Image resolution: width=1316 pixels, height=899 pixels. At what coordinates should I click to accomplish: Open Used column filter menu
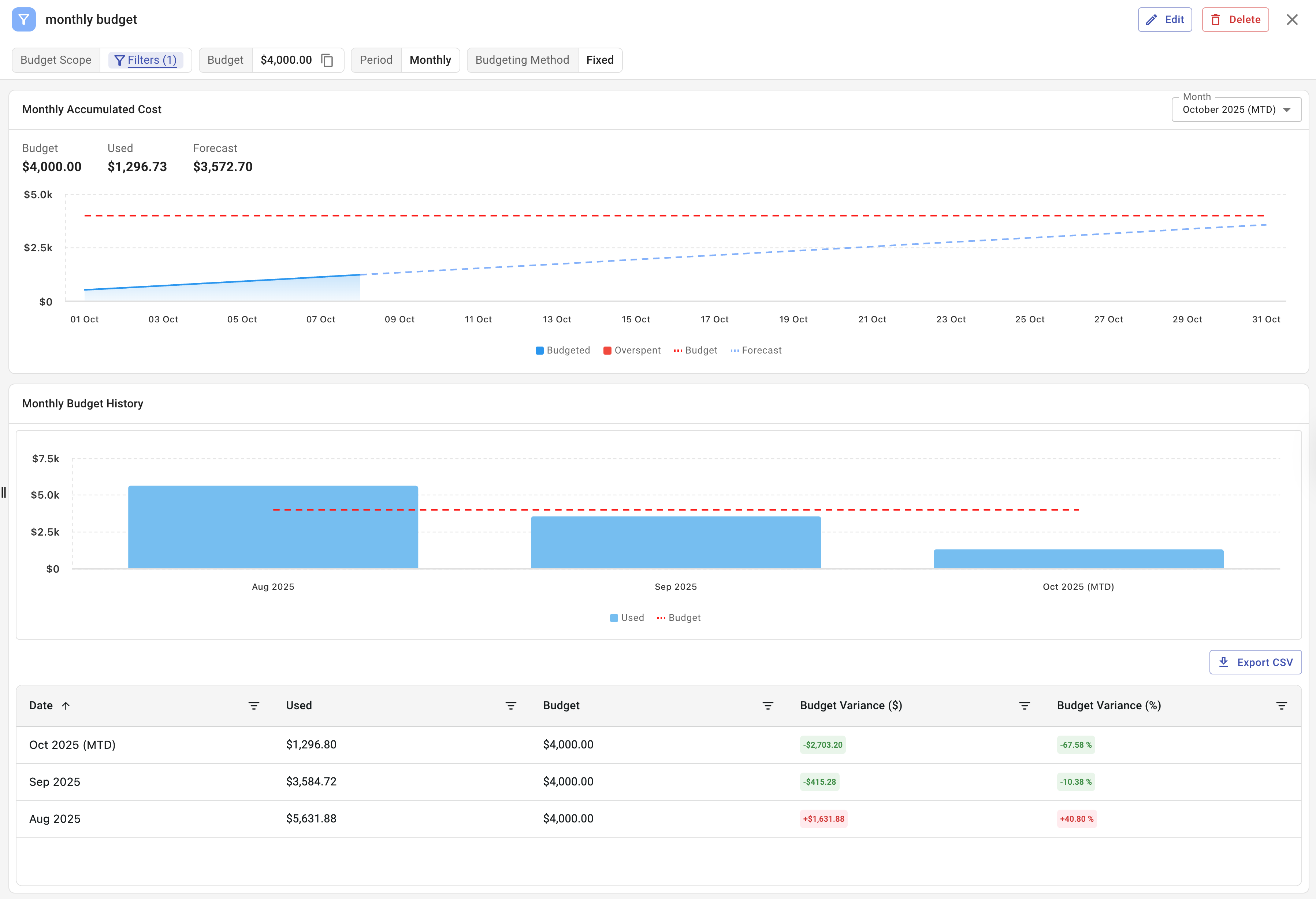(x=510, y=705)
